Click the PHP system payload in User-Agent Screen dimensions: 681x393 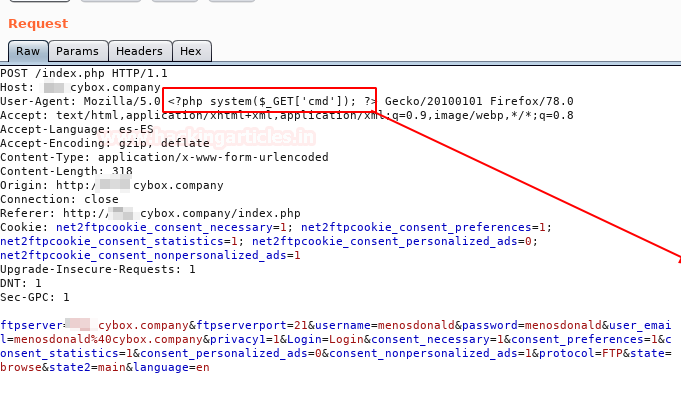(272, 102)
